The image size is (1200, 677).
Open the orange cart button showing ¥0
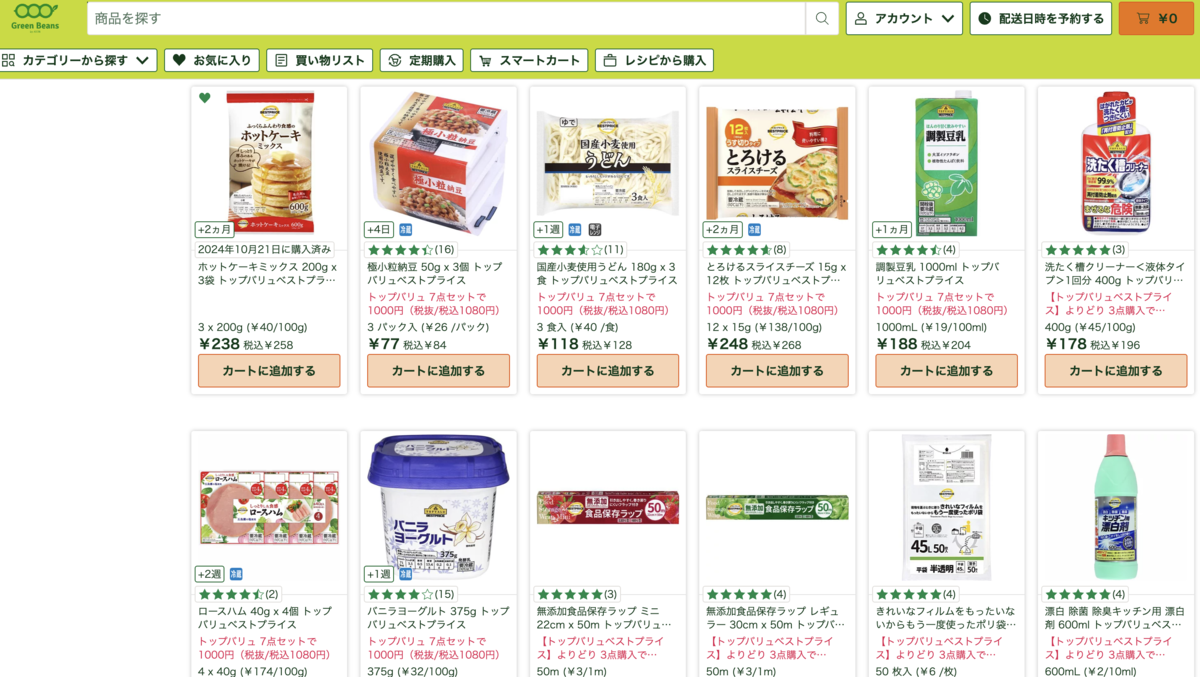coord(1156,18)
